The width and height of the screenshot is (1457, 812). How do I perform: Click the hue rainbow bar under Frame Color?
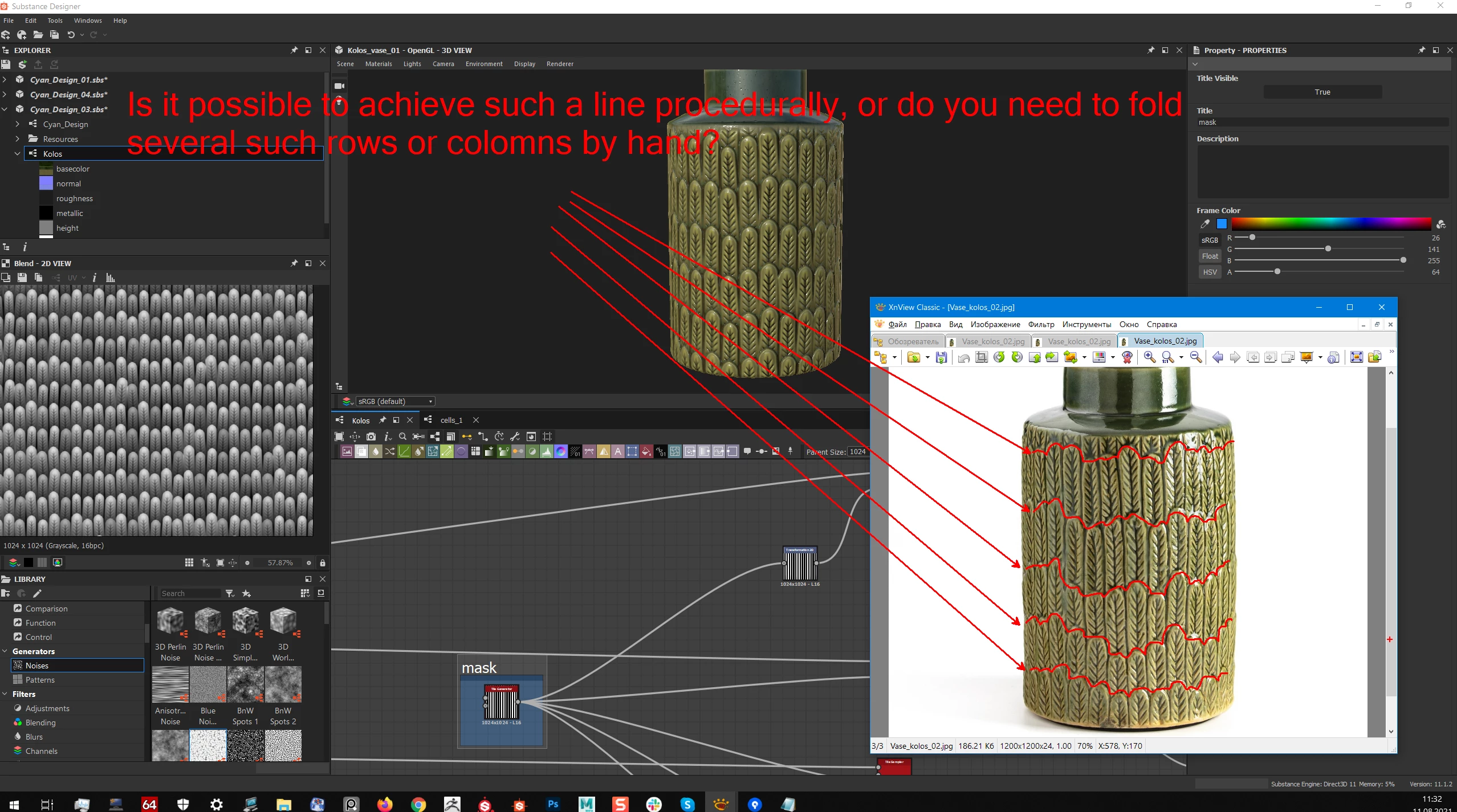click(x=1330, y=223)
